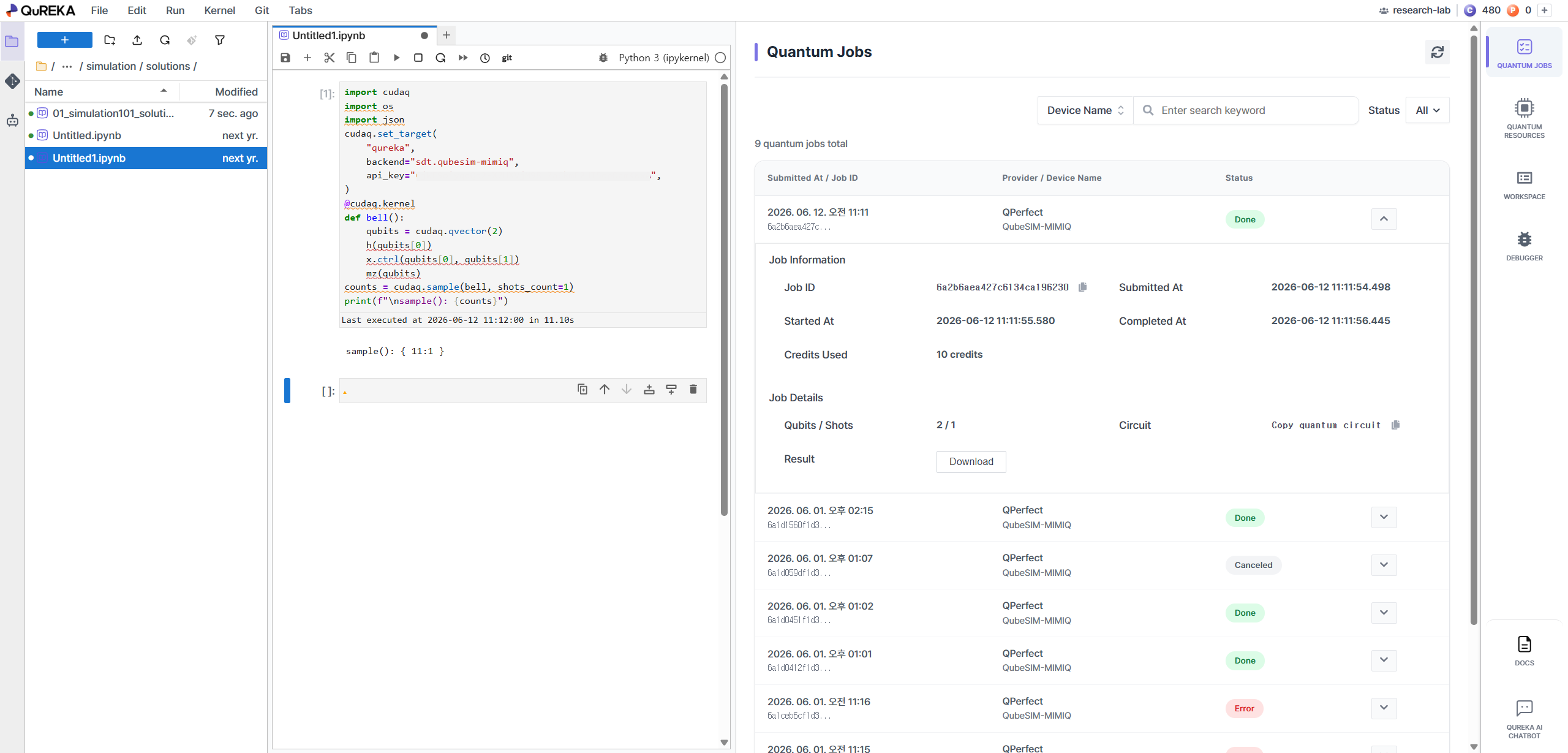Expand the 2026. 06. 01. 01:02 job
The width and height of the screenshot is (1568, 753).
coord(1384,613)
